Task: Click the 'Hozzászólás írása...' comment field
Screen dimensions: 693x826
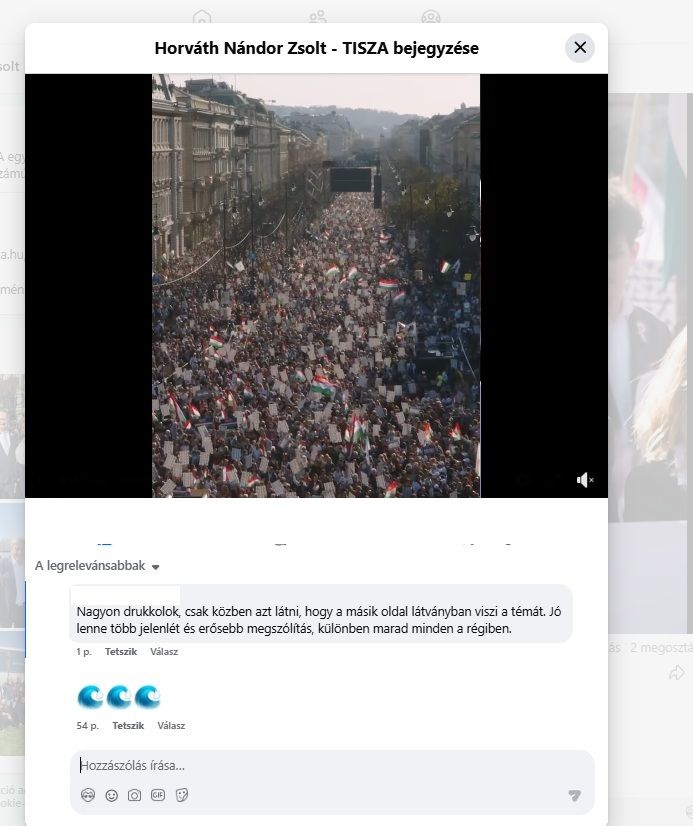Action: 332,765
